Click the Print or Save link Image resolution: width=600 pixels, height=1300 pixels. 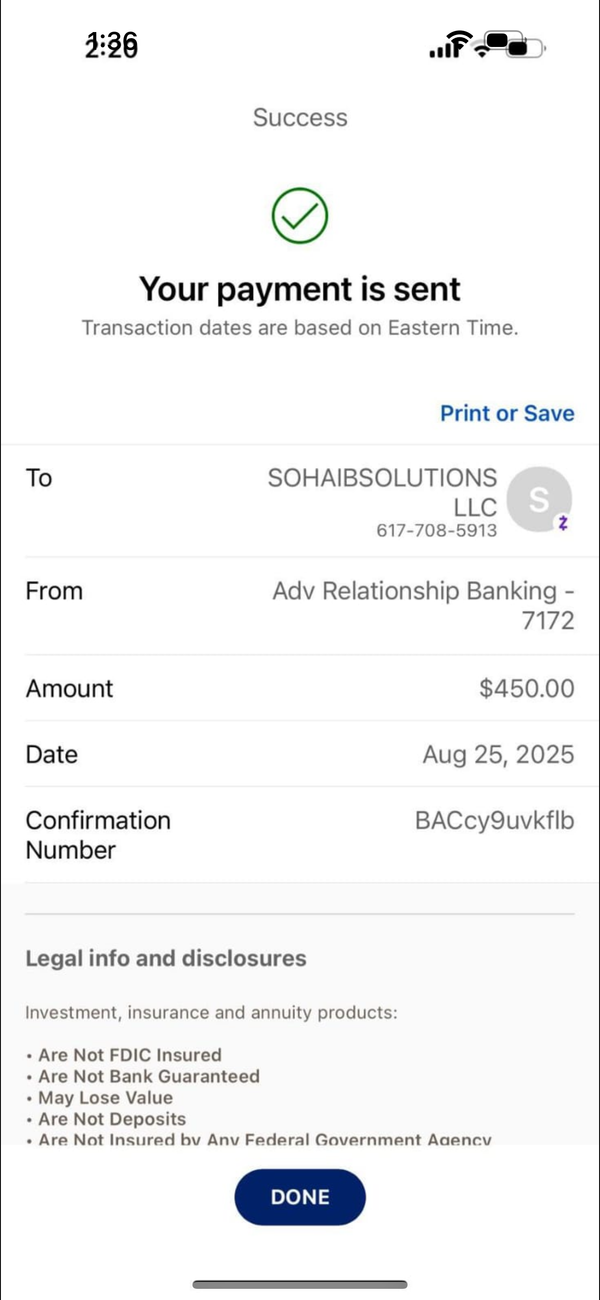tap(507, 413)
